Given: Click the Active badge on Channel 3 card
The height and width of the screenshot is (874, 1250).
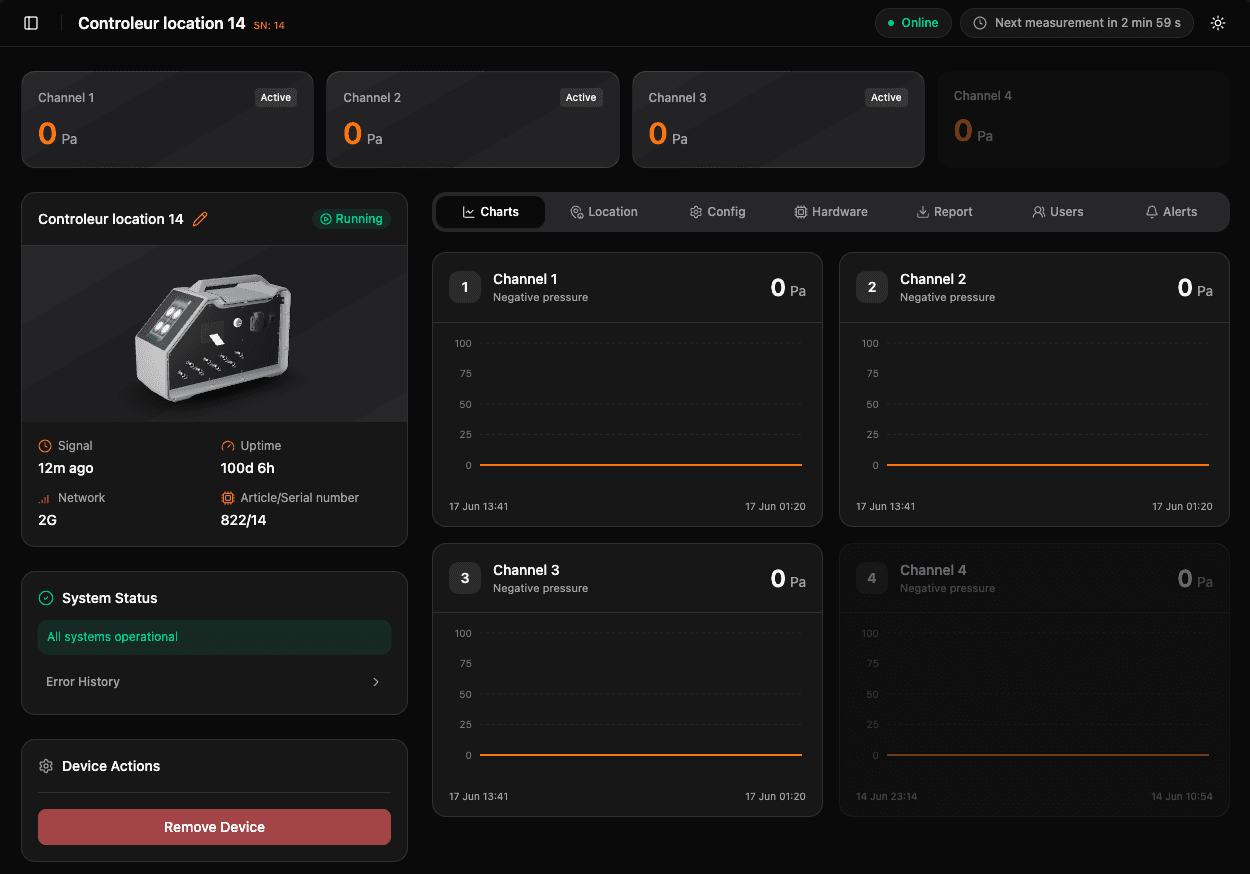Looking at the screenshot, I should pos(886,97).
